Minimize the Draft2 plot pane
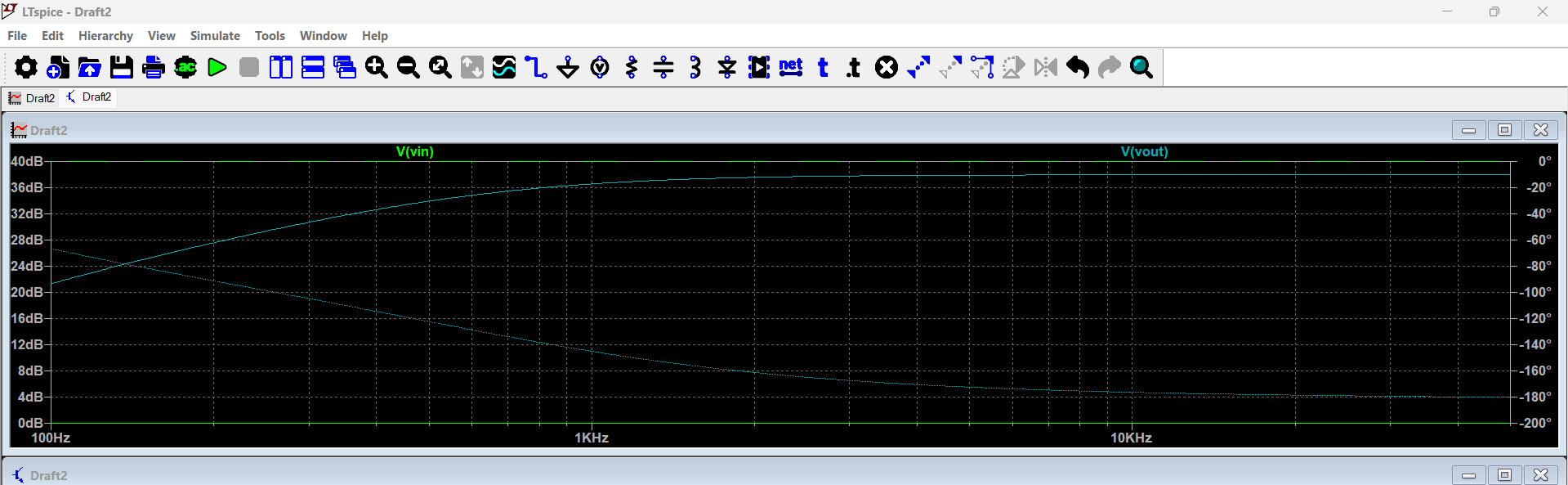This screenshot has height=485, width=1568. pyautogui.click(x=1468, y=130)
